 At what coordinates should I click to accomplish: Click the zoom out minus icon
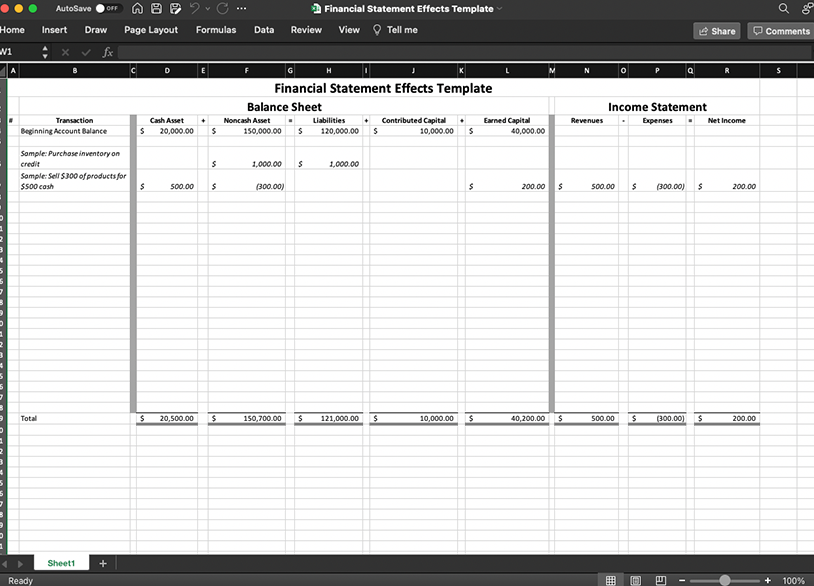tap(682, 580)
